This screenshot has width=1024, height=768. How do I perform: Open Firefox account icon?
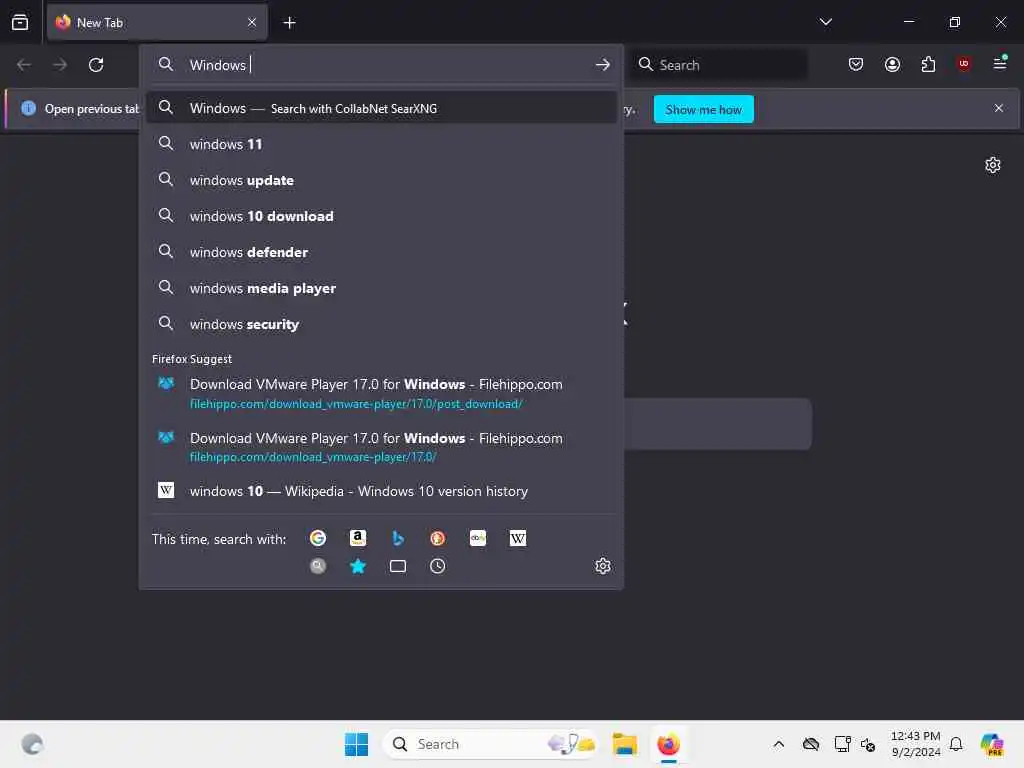pyautogui.click(x=892, y=64)
